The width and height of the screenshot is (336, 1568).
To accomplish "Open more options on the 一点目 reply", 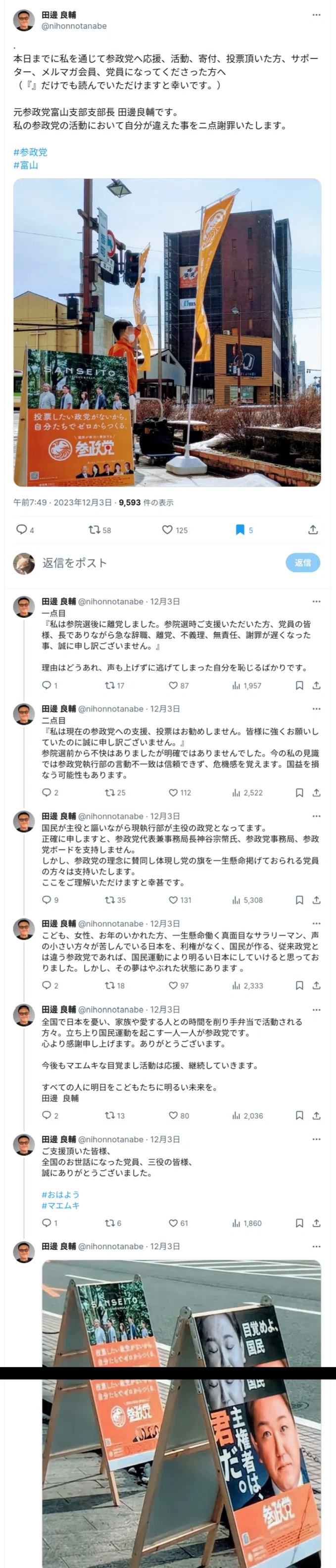I will (316, 602).
